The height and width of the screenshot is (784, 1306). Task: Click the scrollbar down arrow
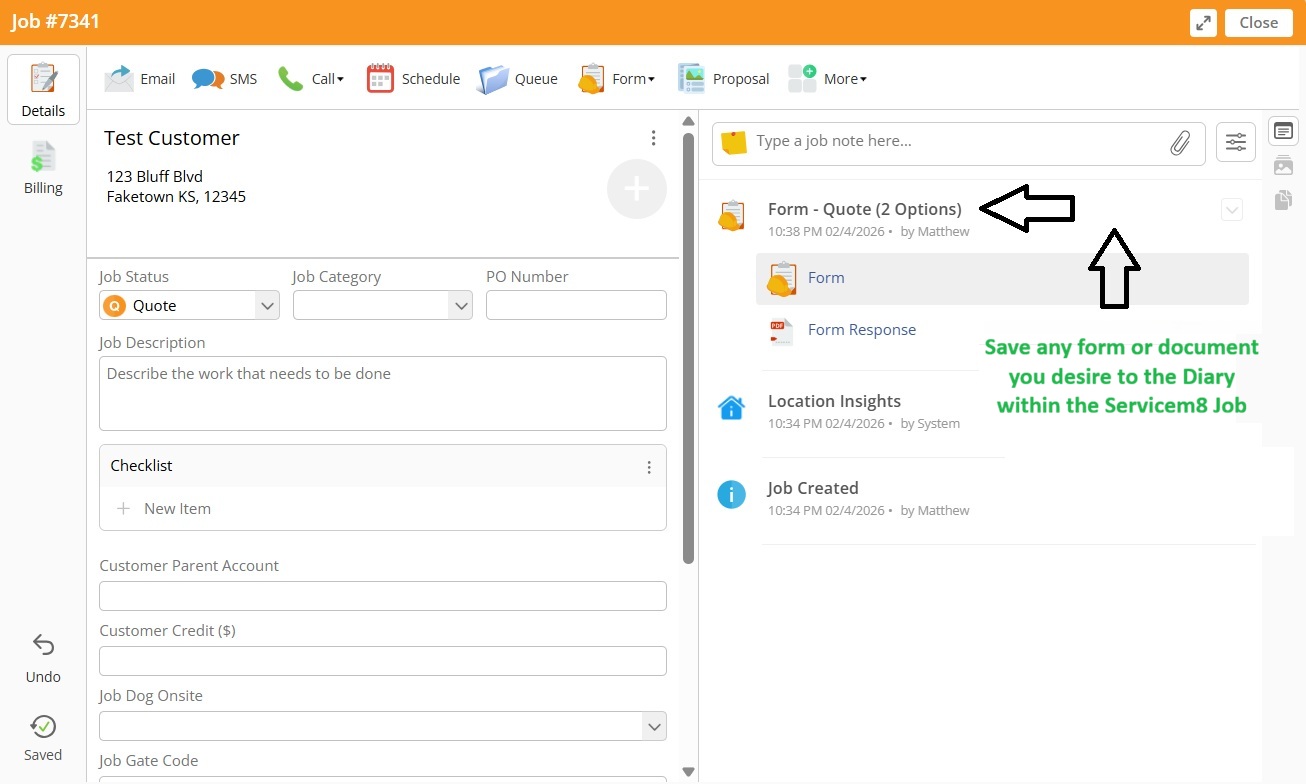click(x=688, y=771)
